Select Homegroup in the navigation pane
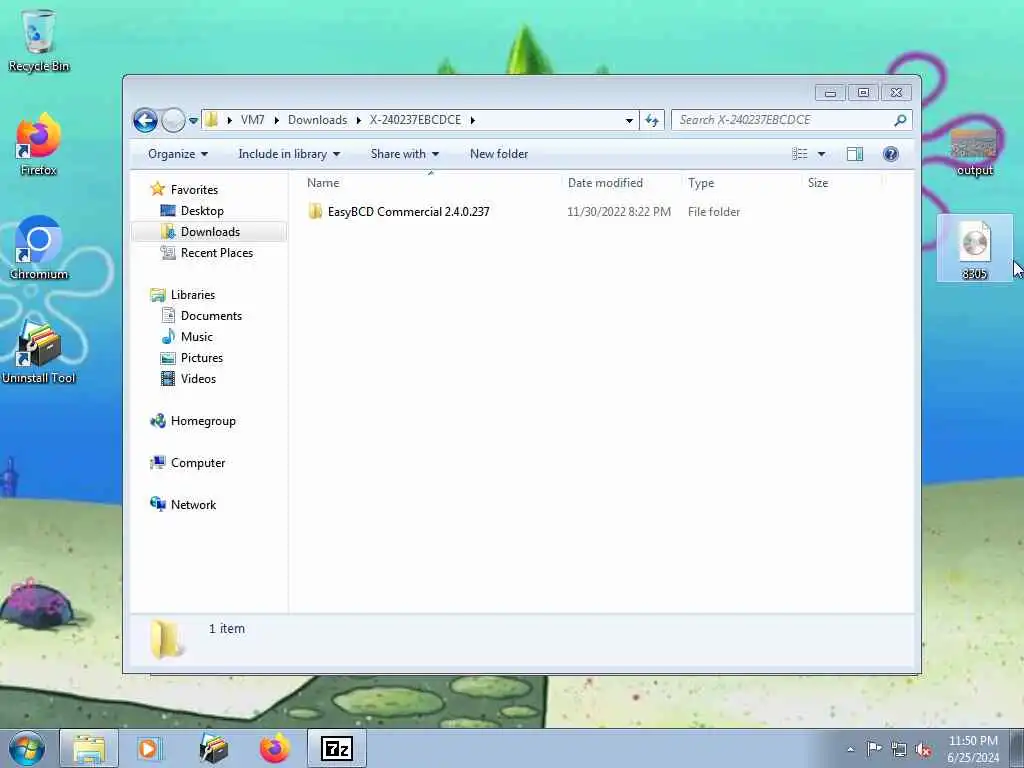Viewport: 1024px width, 768px height. 202,421
